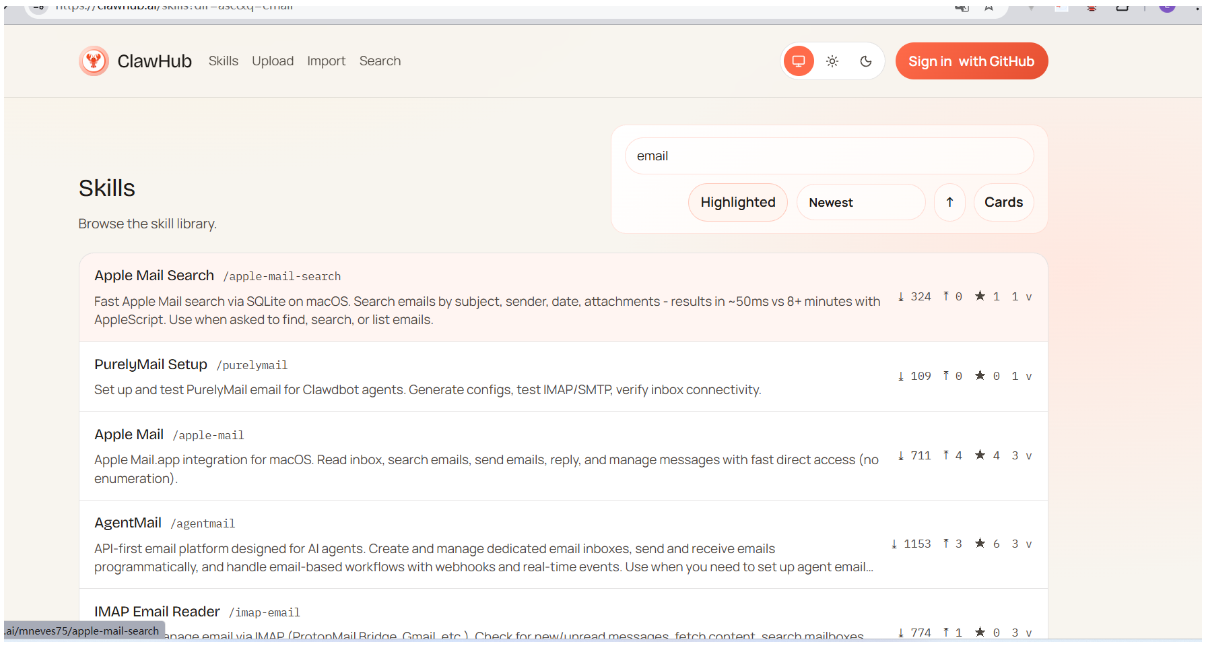This screenshot has width=1206, height=651.
Task: Click up-arrow icon beside 4 in /apple-mail row
Action: (x=945, y=455)
